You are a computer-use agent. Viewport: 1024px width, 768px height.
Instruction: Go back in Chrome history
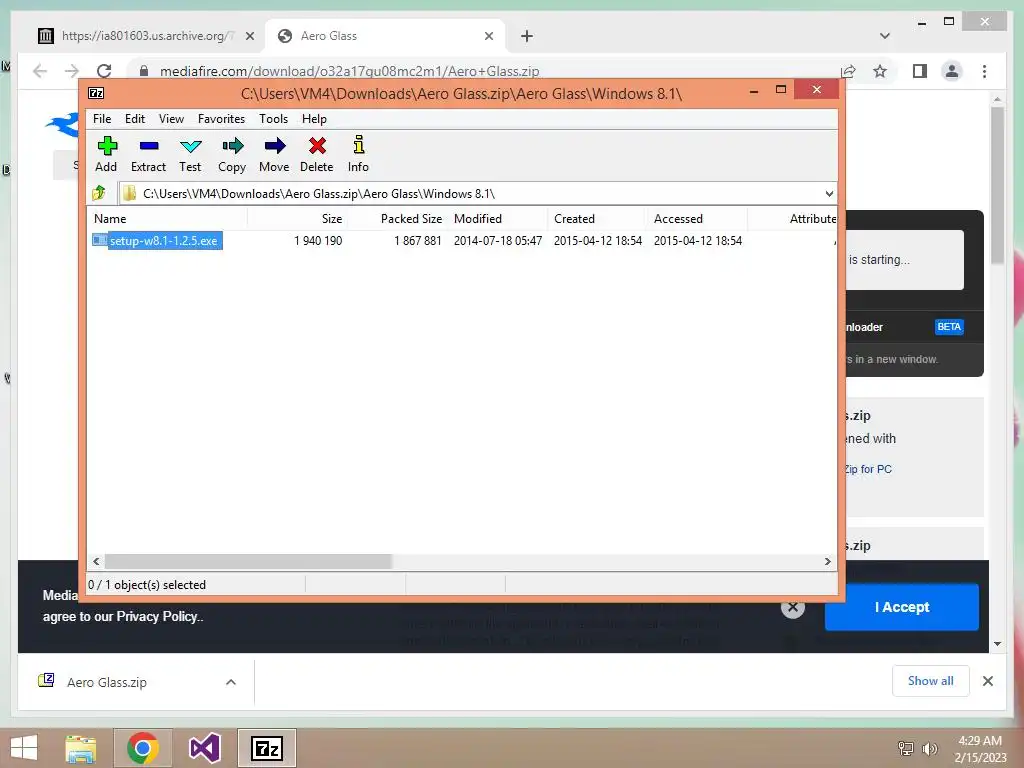(40, 71)
